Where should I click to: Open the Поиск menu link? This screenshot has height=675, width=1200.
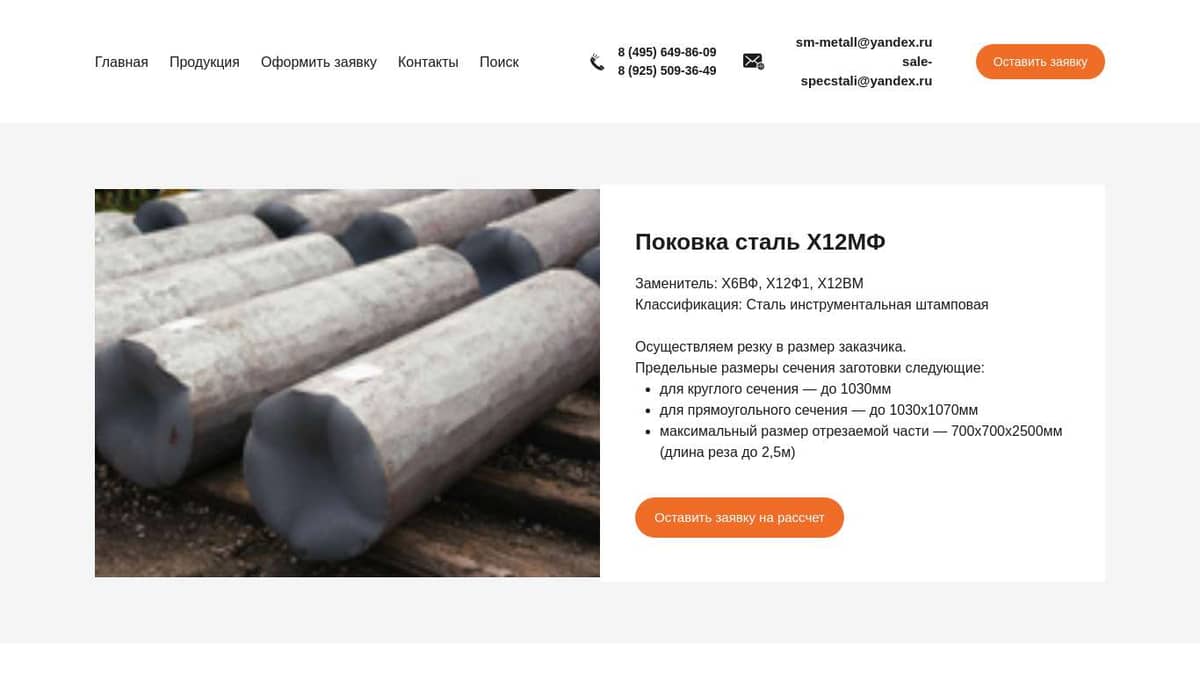(499, 62)
